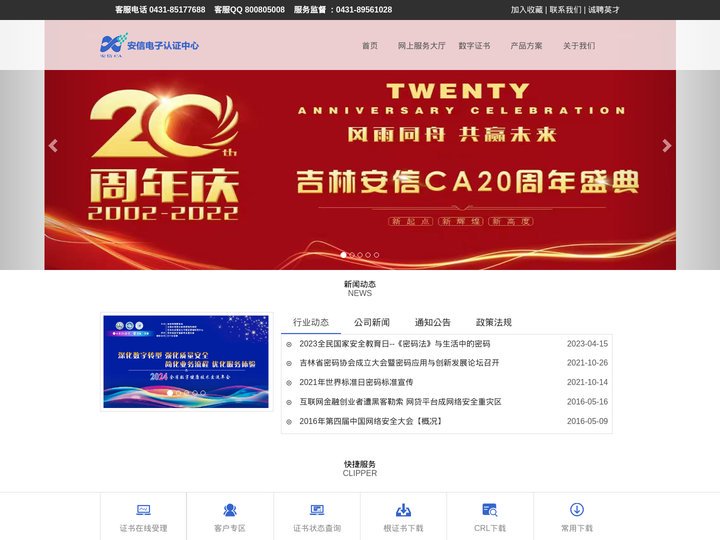Click date 2023-04-15 in news list
The width and height of the screenshot is (720, 540).
click(x=587, y=344)
